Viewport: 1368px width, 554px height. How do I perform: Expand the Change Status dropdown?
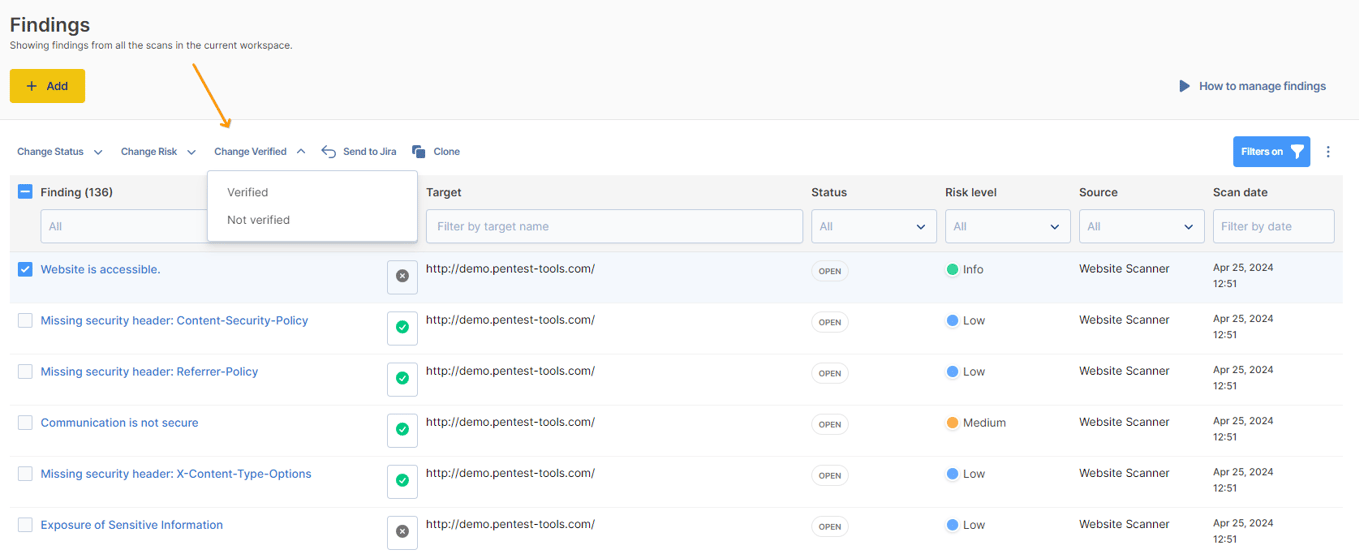pos(59,152)
